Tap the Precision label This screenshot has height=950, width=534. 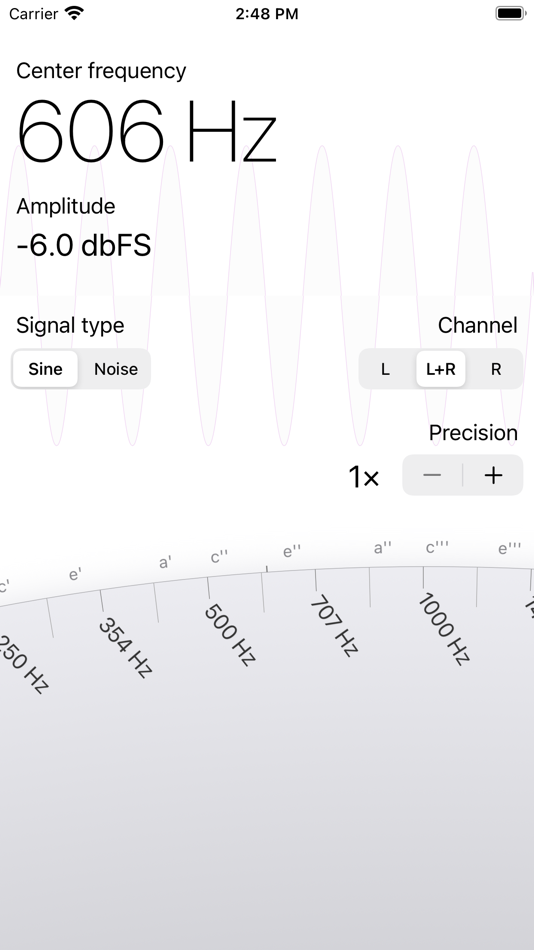tap(473, 433)
